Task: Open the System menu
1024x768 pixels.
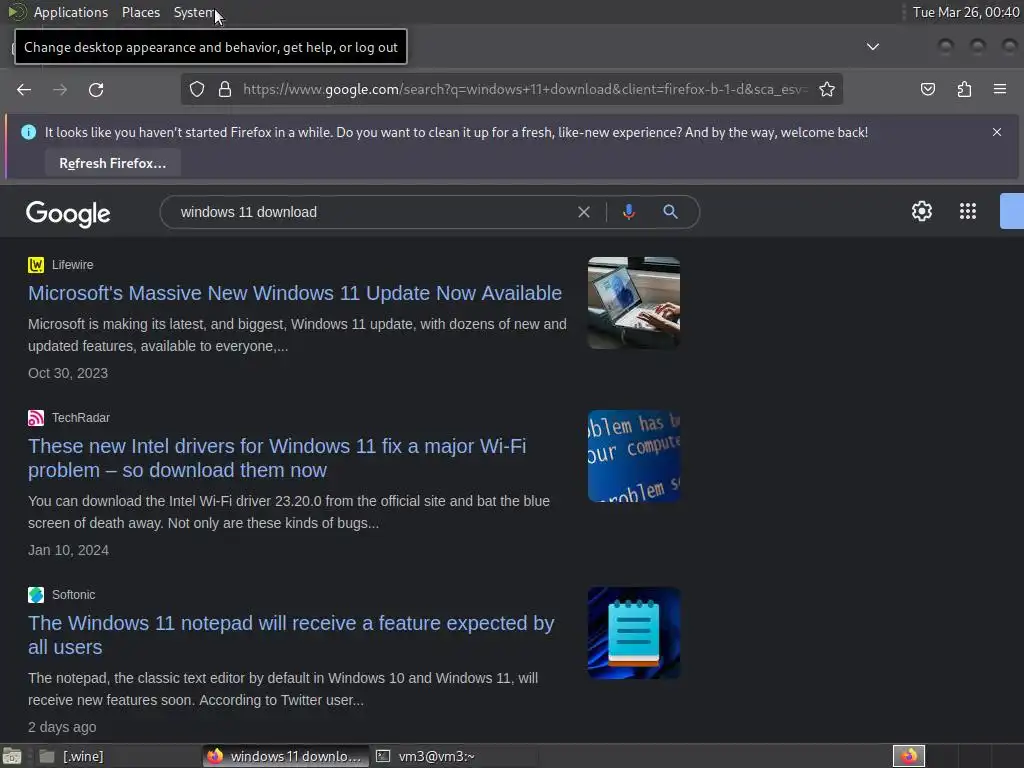Action: point(194,12)
